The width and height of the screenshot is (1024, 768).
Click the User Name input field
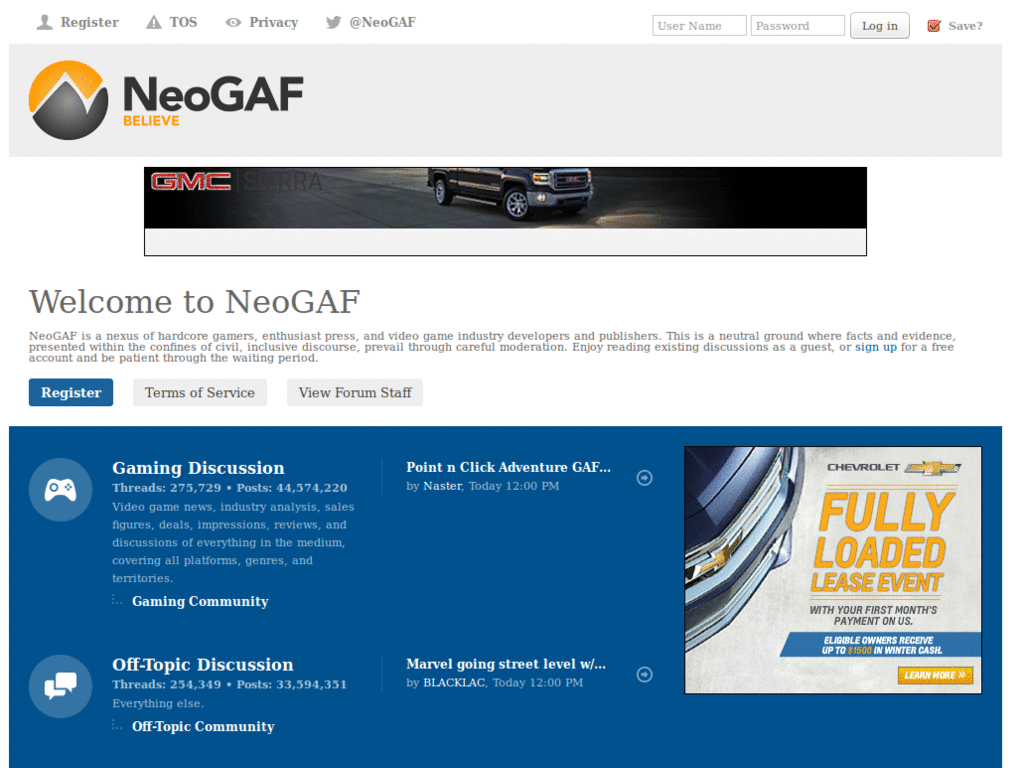tap(699, 26)
